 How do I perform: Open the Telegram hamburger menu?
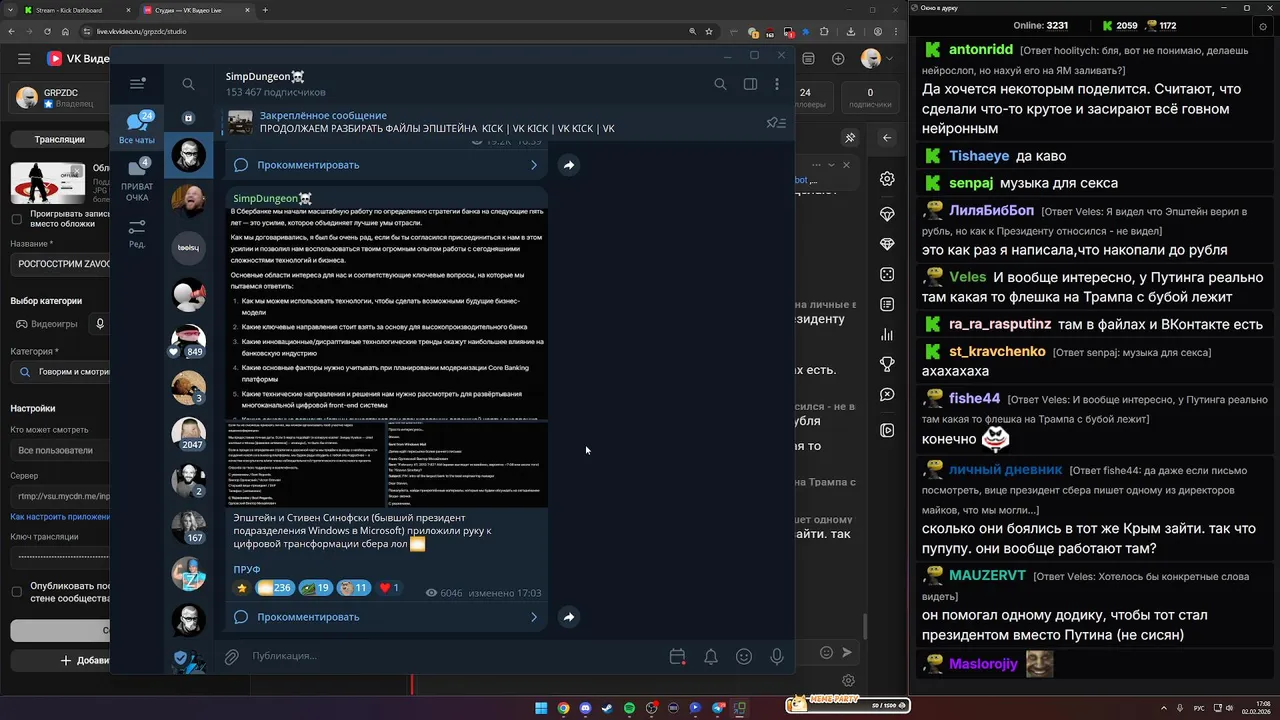click(x=137, y=84)
